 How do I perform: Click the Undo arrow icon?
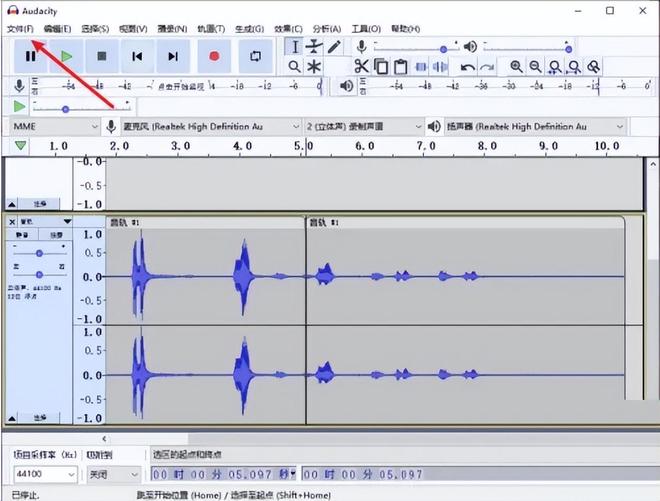[x=467, y=66]
